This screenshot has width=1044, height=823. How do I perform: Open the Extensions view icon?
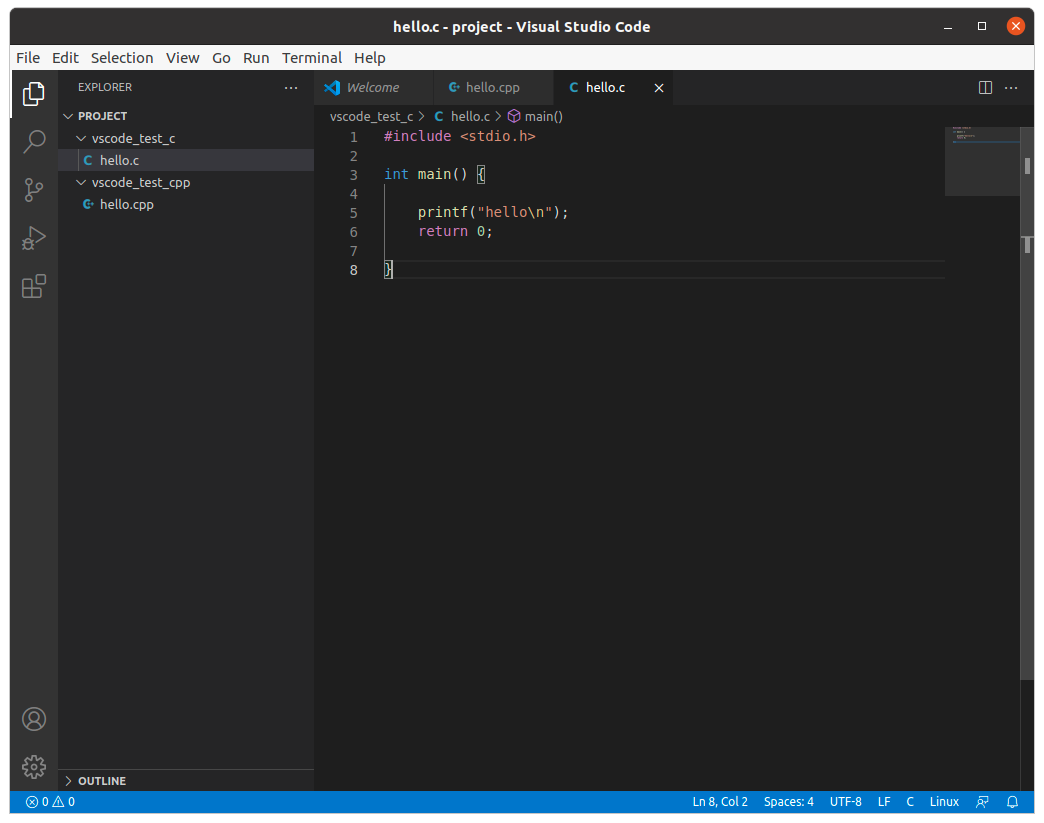pos(33,286)
